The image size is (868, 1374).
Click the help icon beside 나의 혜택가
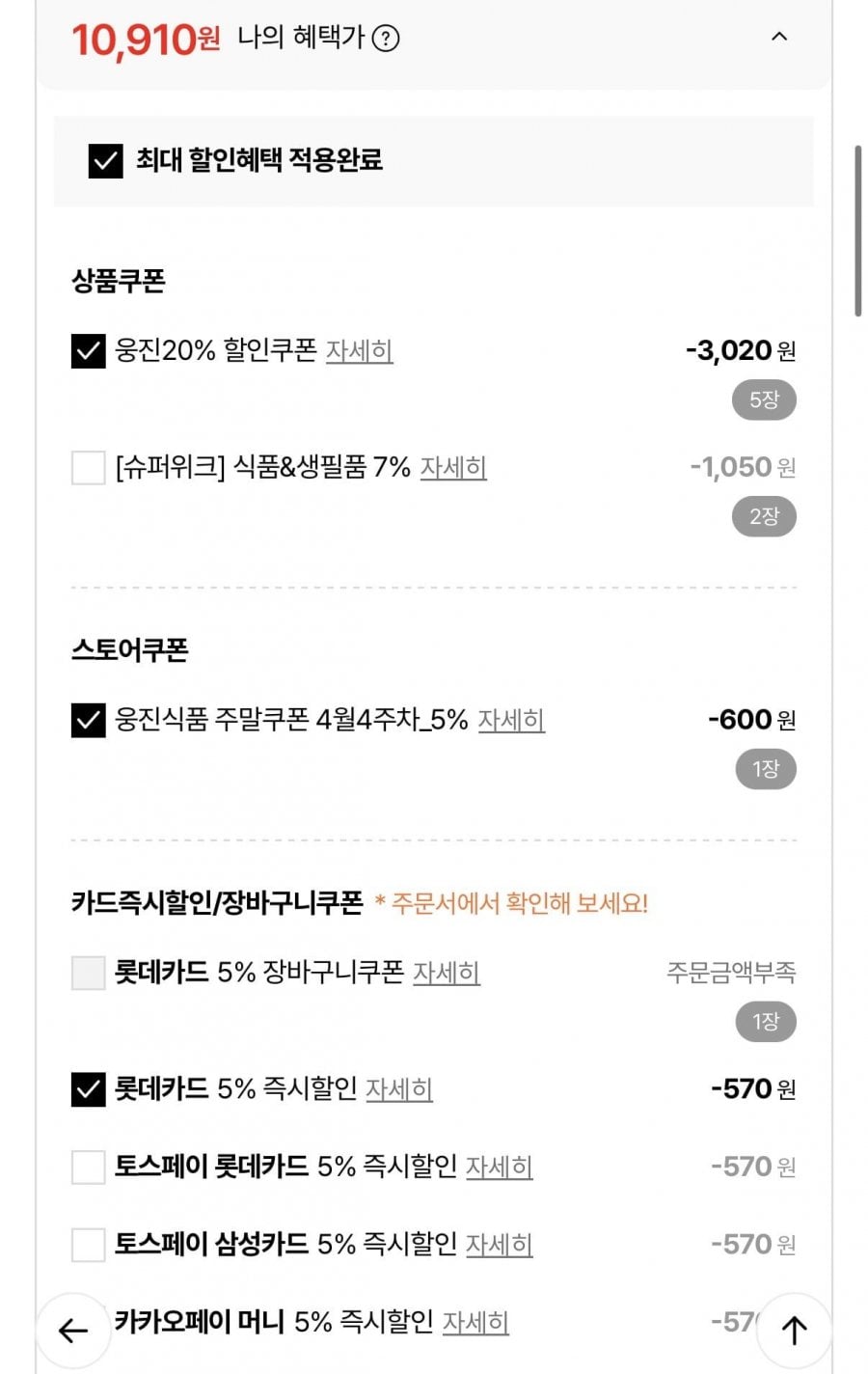coord(386,39)
